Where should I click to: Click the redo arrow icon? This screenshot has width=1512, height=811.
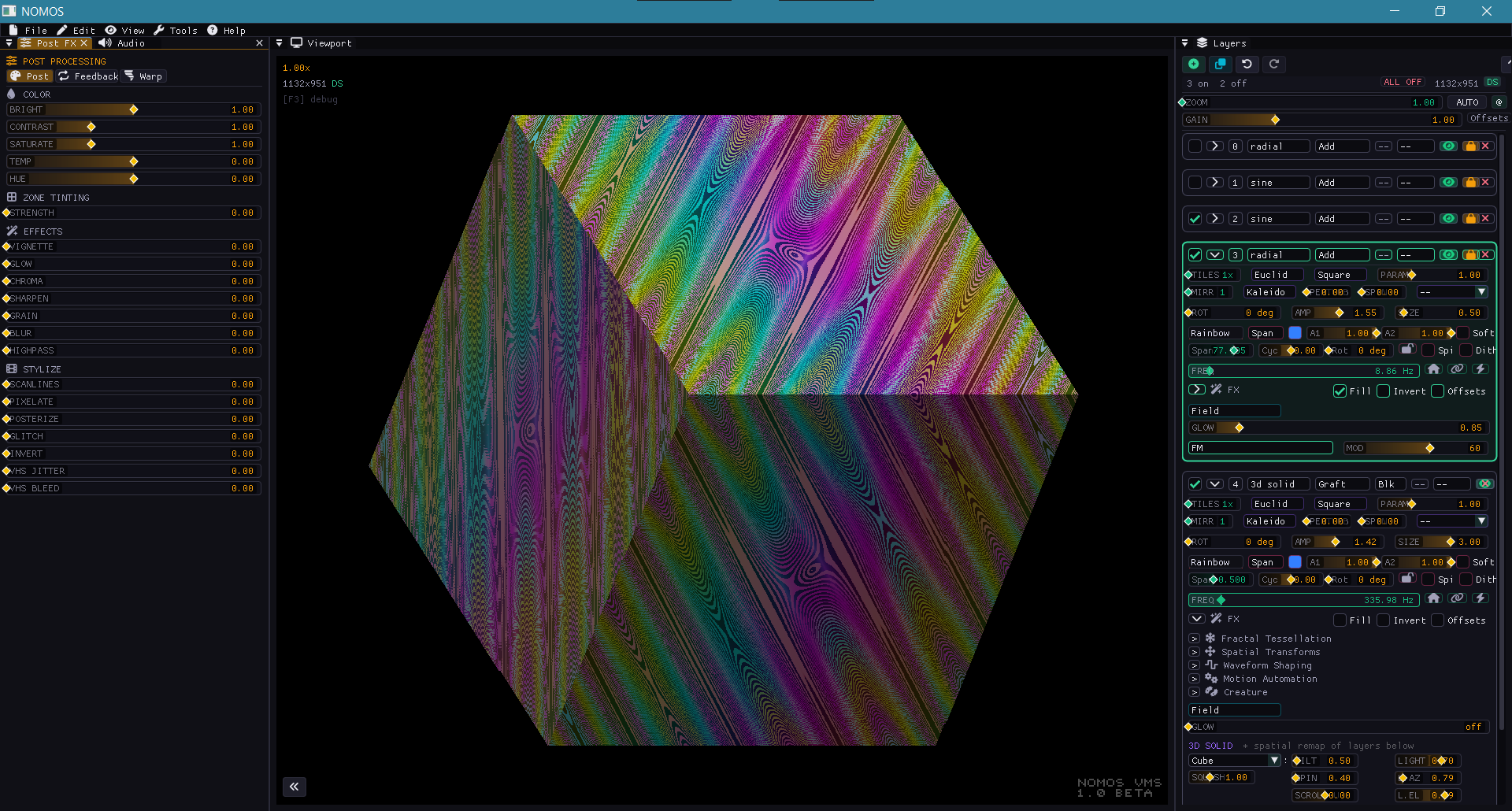click(1274, 65)
